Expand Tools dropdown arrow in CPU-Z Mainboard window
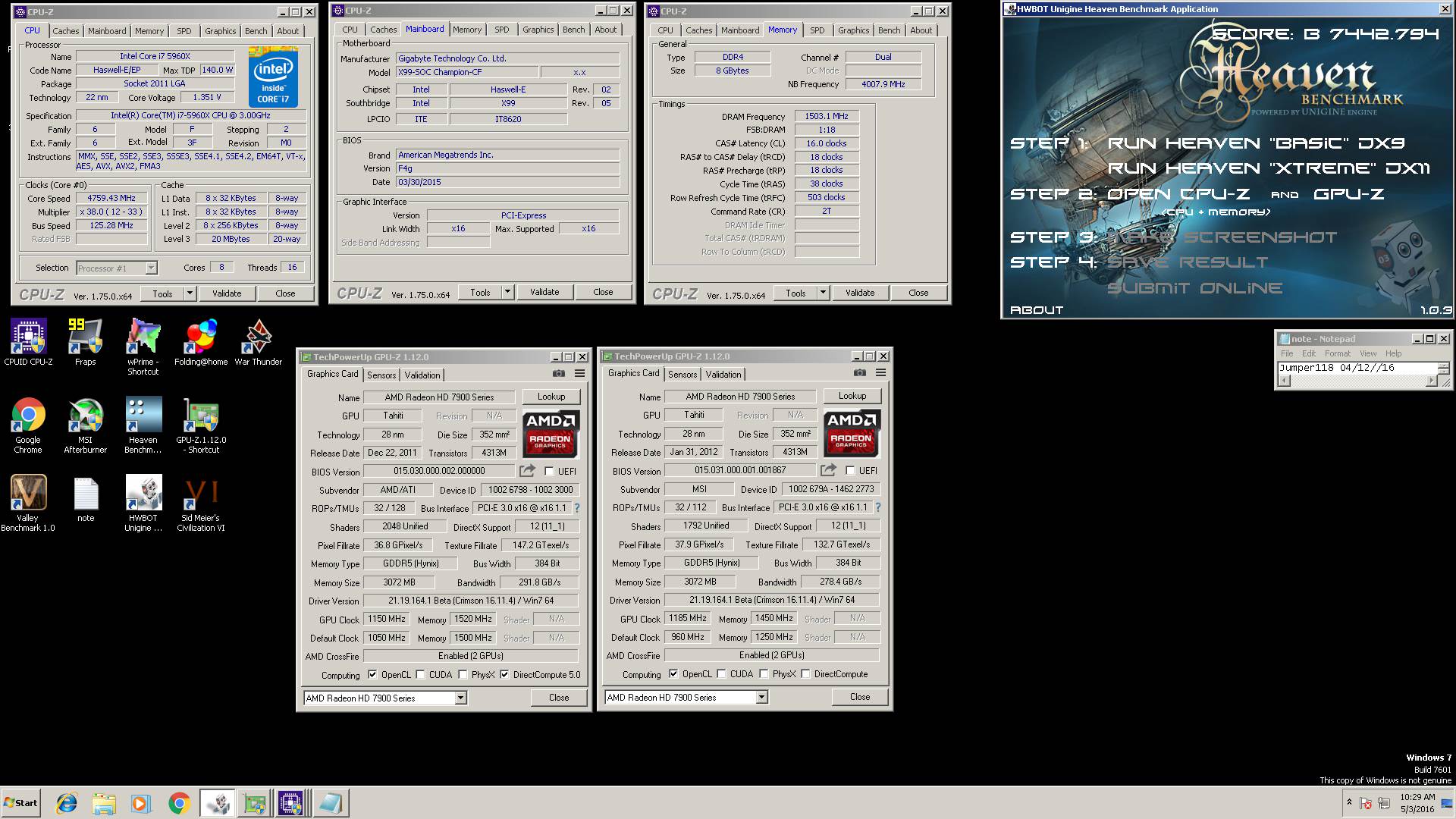The image size is (1456, 819). coord(507,292)
